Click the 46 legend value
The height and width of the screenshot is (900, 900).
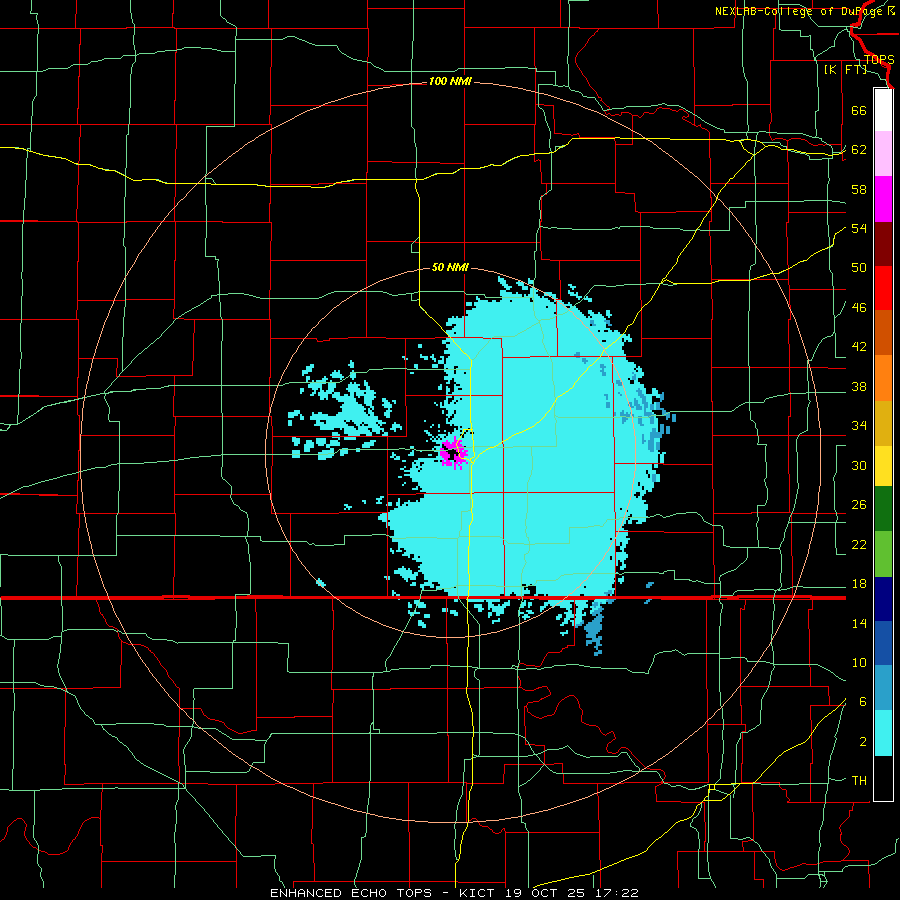pos(859,308)
